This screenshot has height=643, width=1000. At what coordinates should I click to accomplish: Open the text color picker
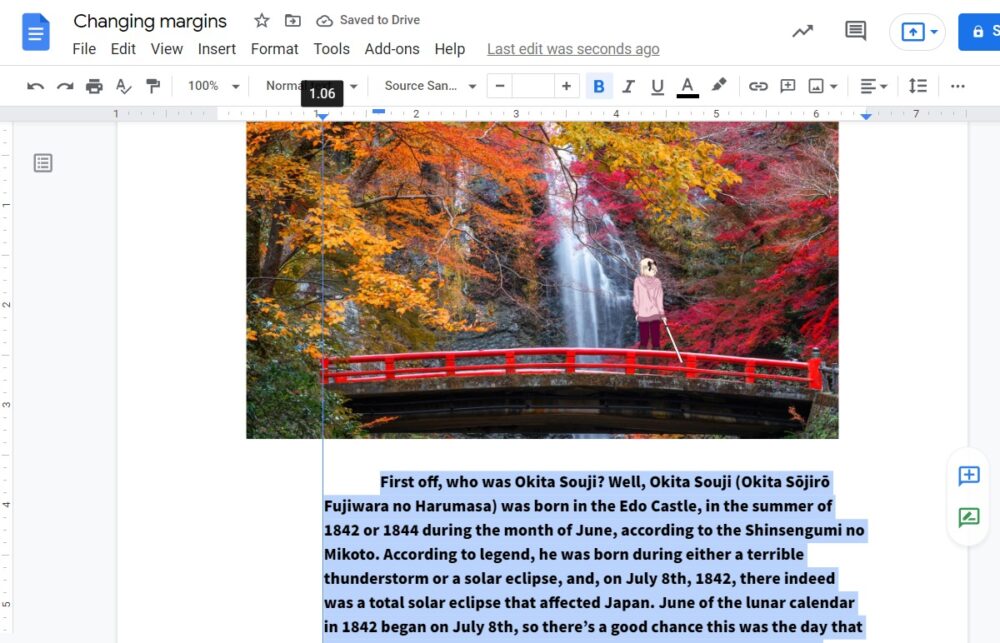(687, 86)
